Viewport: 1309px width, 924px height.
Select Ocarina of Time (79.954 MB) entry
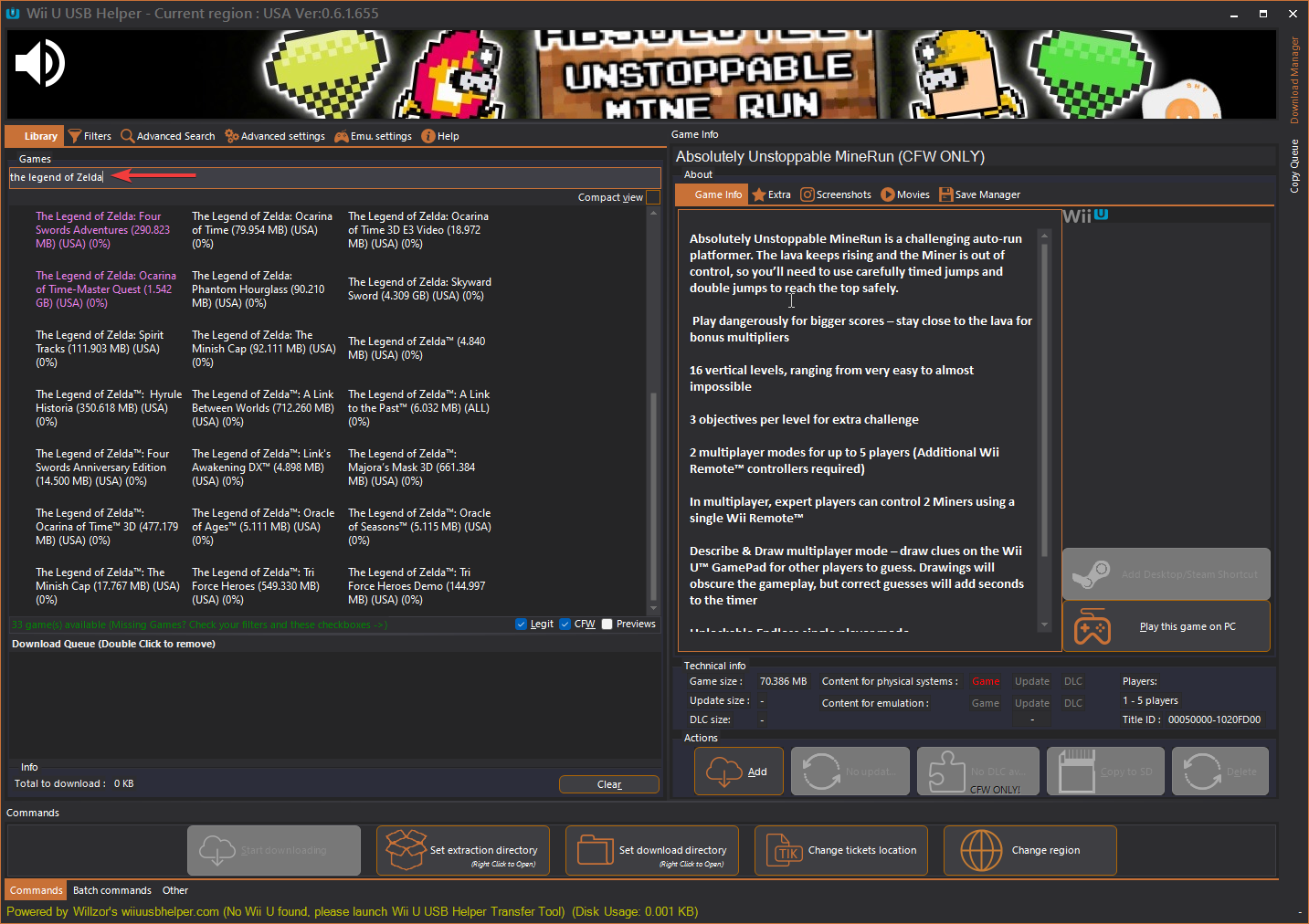(x=262, y=230)
